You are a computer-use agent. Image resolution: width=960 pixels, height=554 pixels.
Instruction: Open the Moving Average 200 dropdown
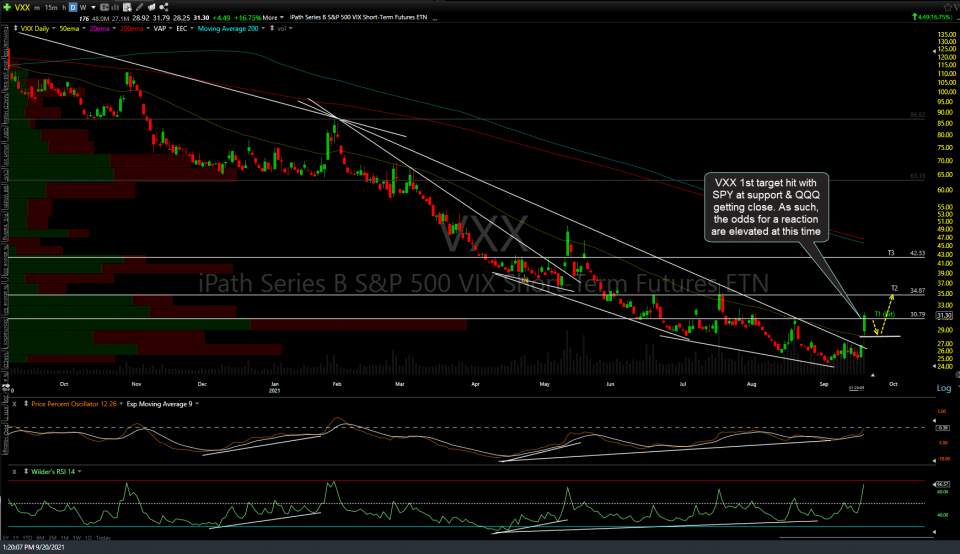(x=263, y=28)
